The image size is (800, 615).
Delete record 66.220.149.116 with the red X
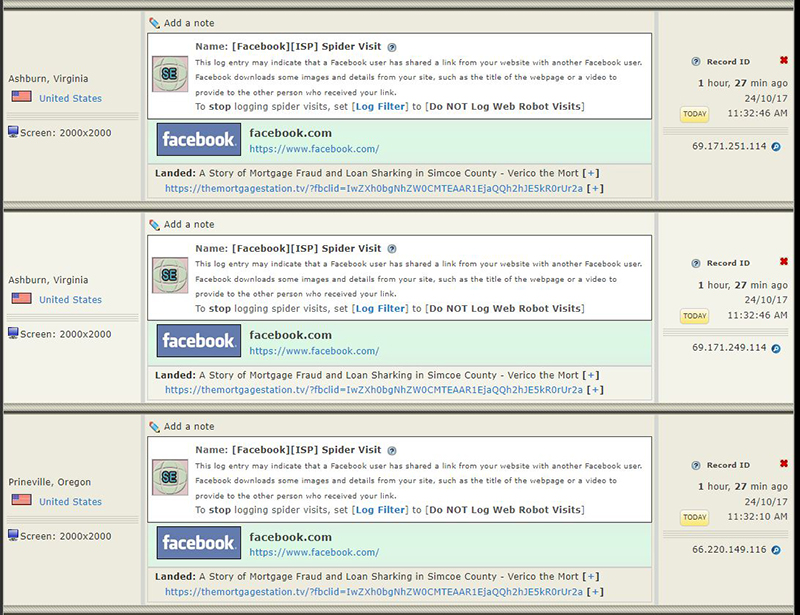(784, 463)
